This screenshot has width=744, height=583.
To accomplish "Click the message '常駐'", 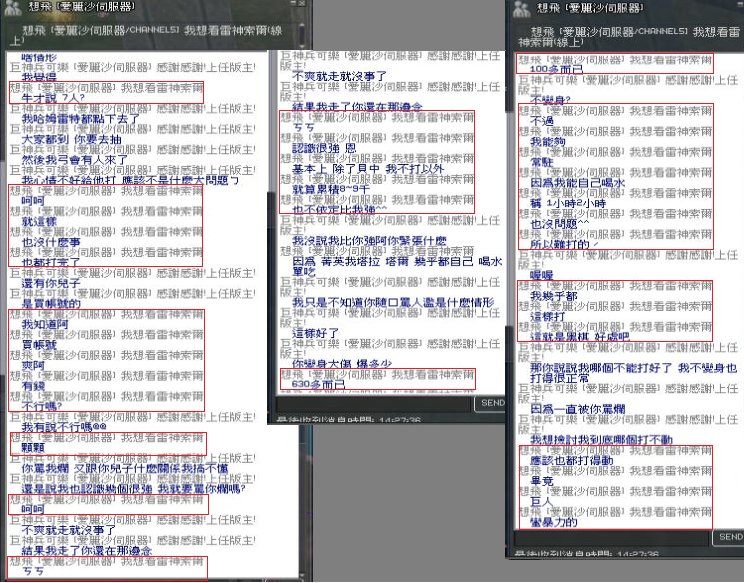I will point(542,162).
